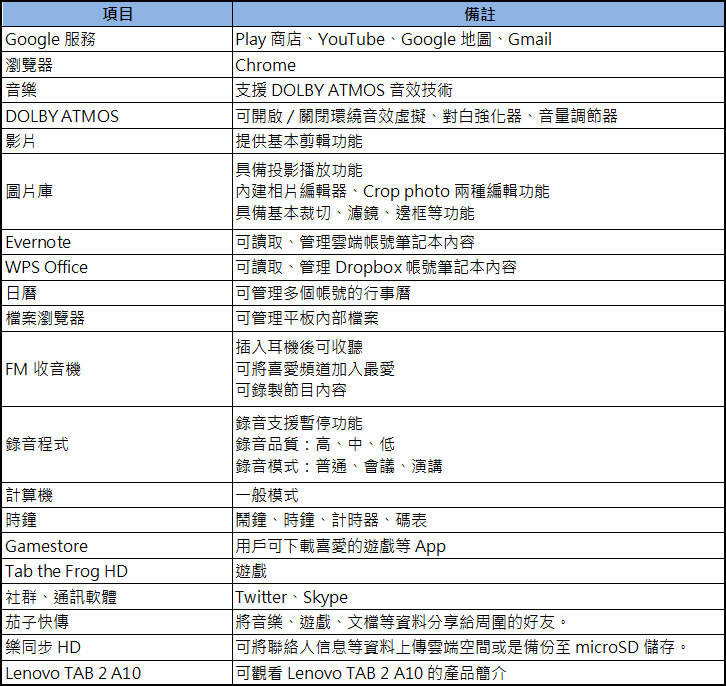Click 具備基本裁切、濾鏡、邊框等功能 line
726x686 pixels.
[x=355, y=213]
